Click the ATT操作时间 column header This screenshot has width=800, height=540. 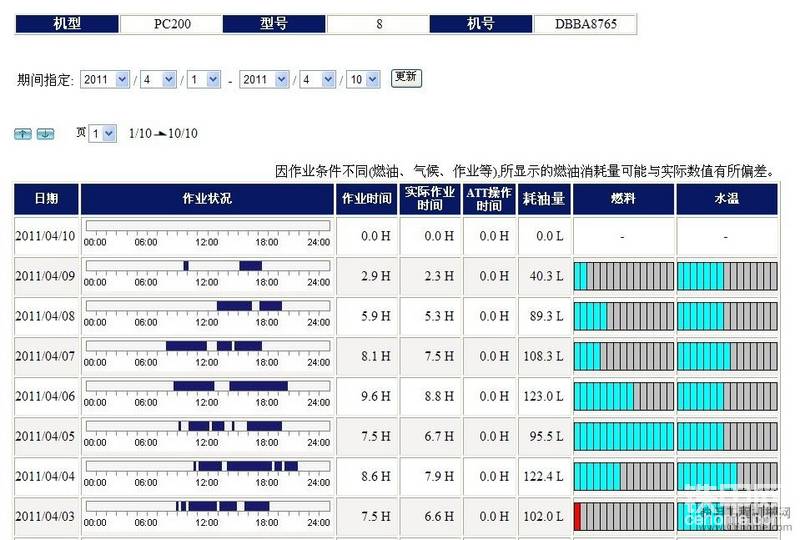(489, 199)
